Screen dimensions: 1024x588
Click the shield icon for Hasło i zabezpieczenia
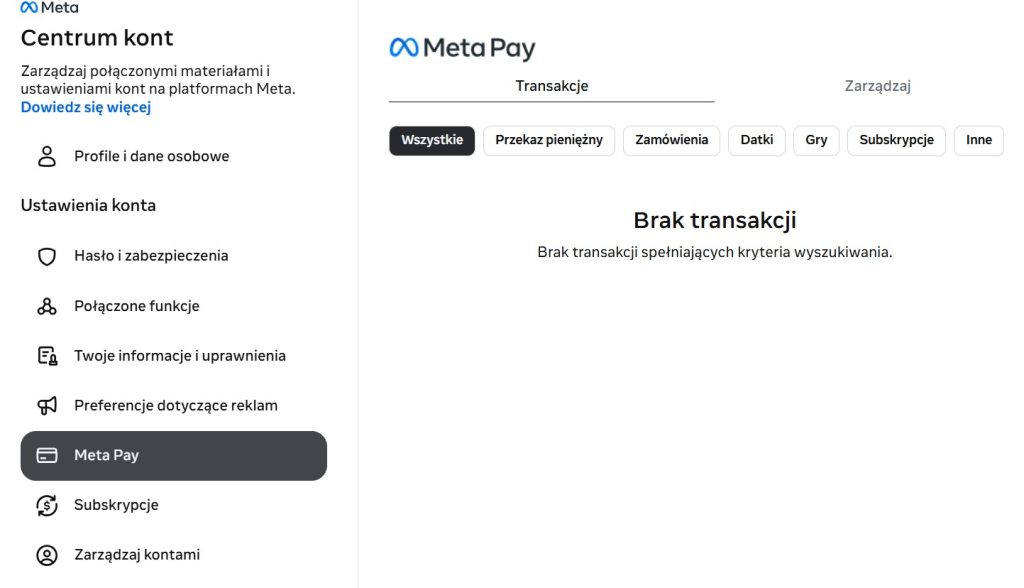47,256
